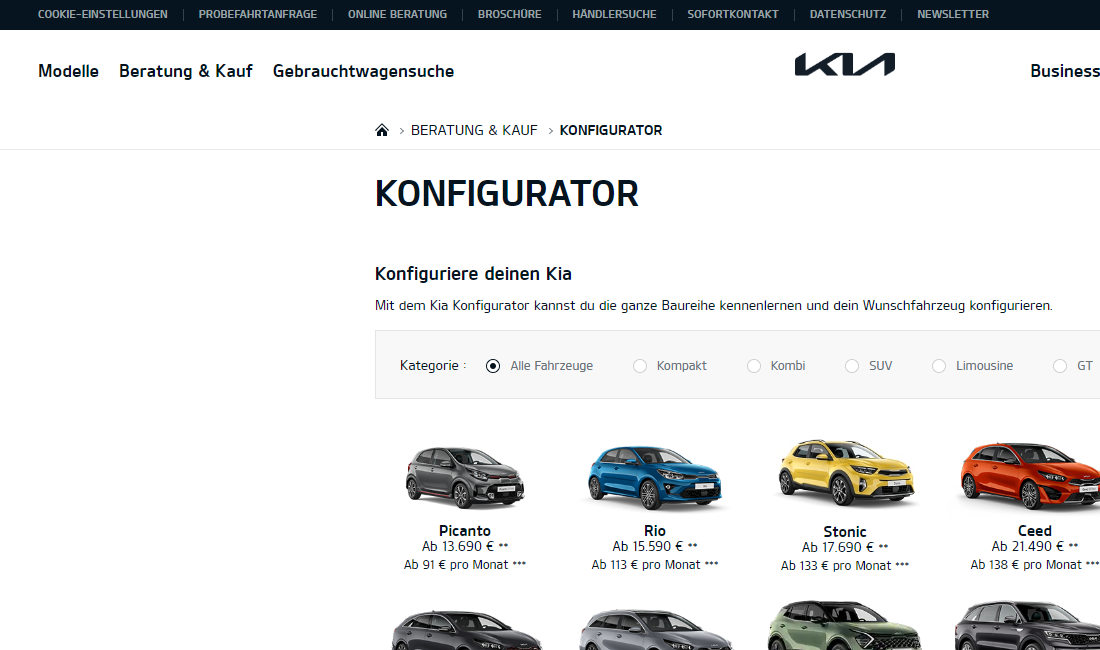This screenshot has height=650, width=1100.
Task: Select the yellow Stonic car image
Action: coord(846,472)
